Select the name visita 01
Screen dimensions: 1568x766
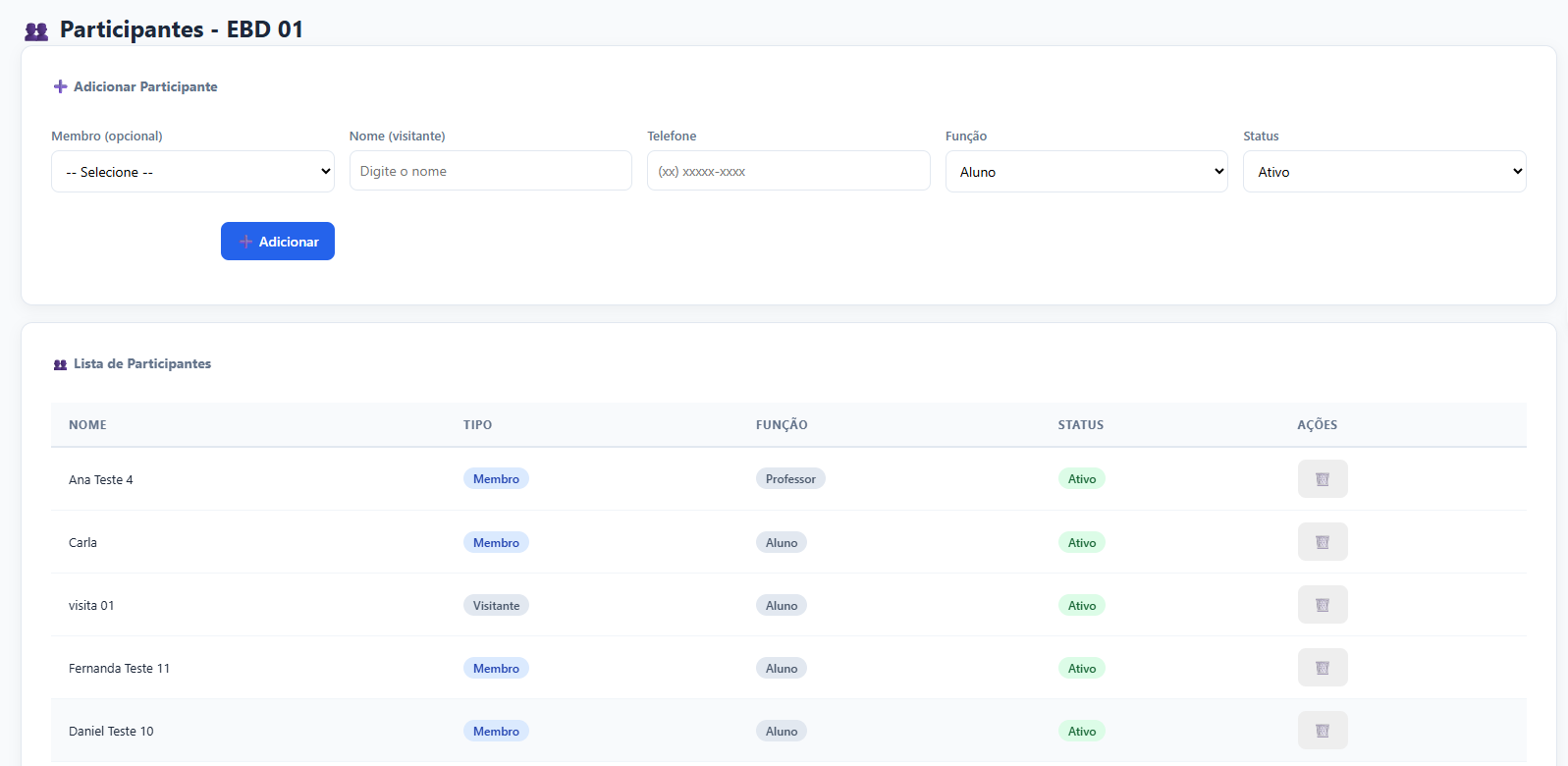coord(91,606)
